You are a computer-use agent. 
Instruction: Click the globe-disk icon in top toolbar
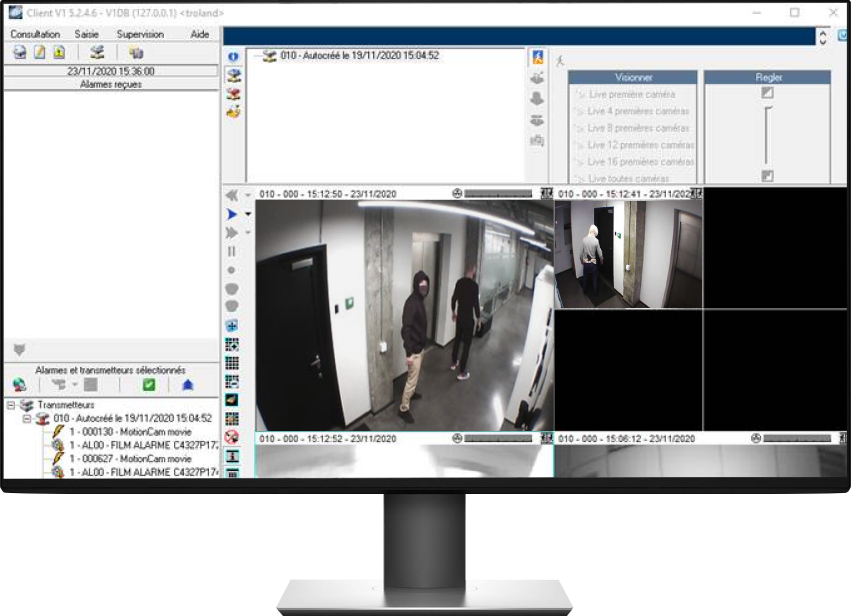click(20, 52)
